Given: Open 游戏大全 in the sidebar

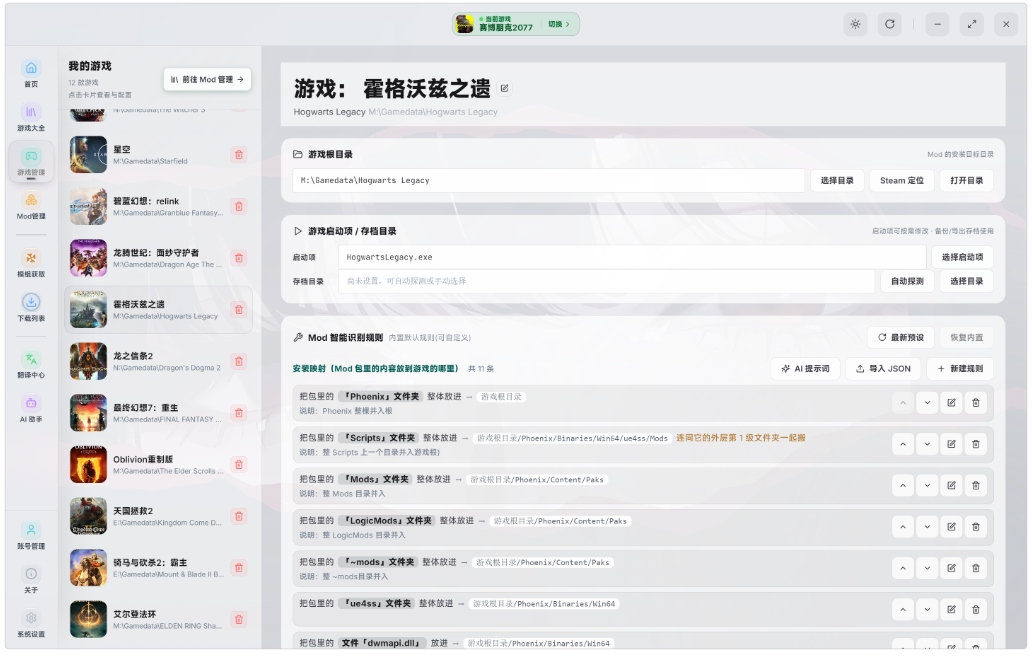Looking at the screenshot, I should tap(31, 118).
